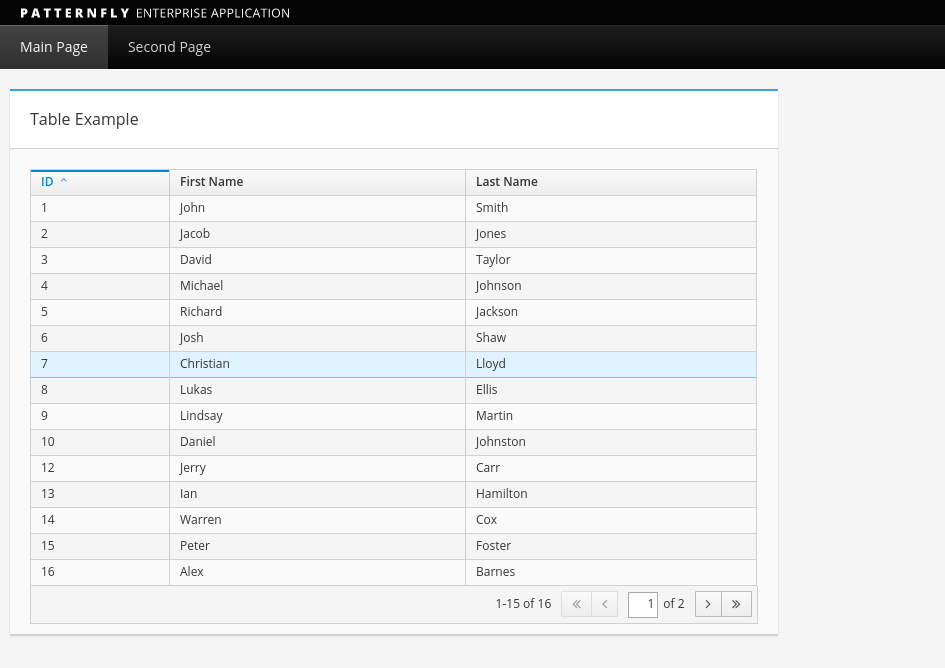
Task: Select the first name cell Jacob
Action: tap(318, 234)
